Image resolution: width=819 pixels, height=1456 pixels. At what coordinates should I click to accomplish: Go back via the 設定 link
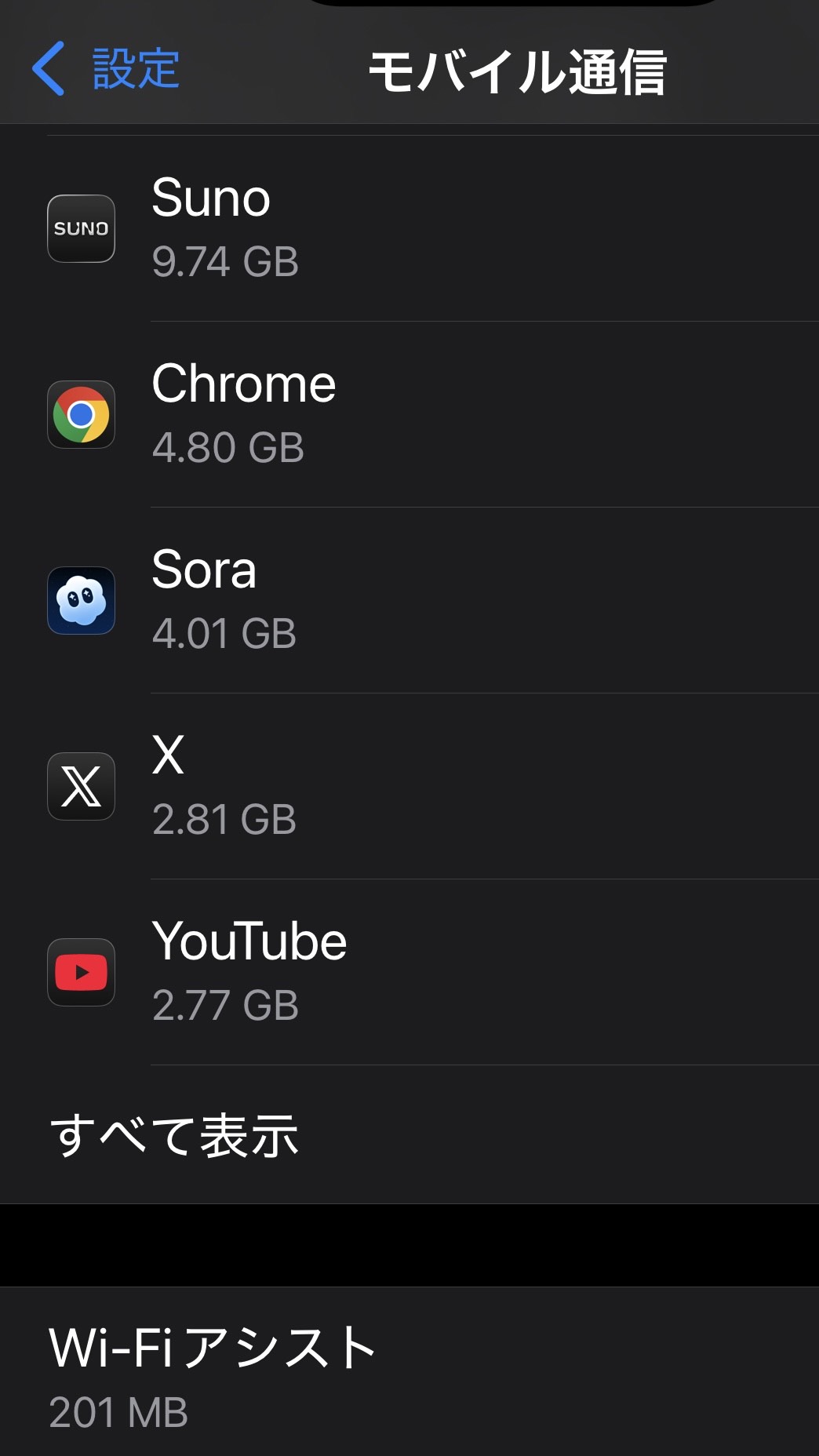tap(136, 69)
